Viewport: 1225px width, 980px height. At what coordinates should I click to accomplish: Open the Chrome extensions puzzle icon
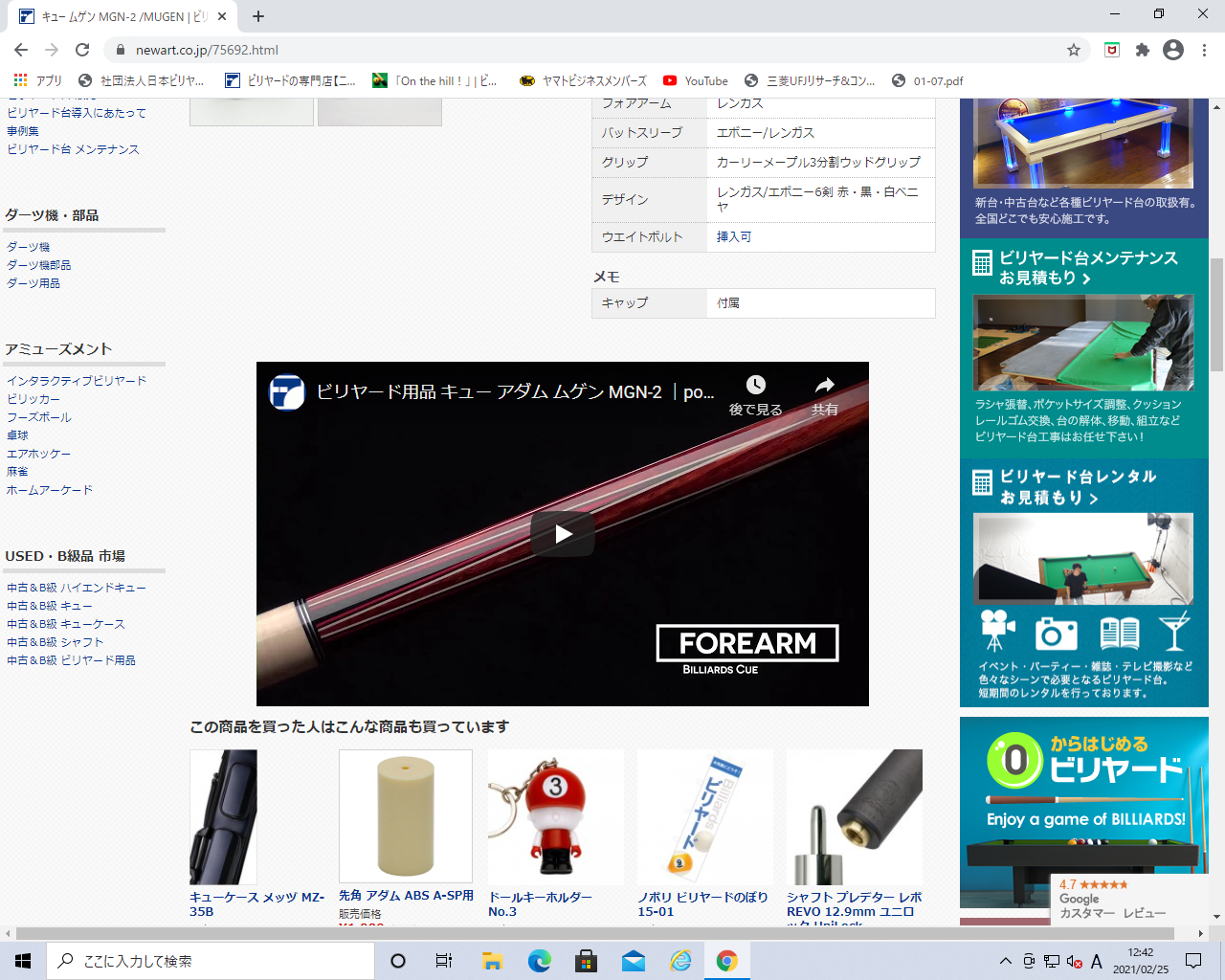point(1142,50)
